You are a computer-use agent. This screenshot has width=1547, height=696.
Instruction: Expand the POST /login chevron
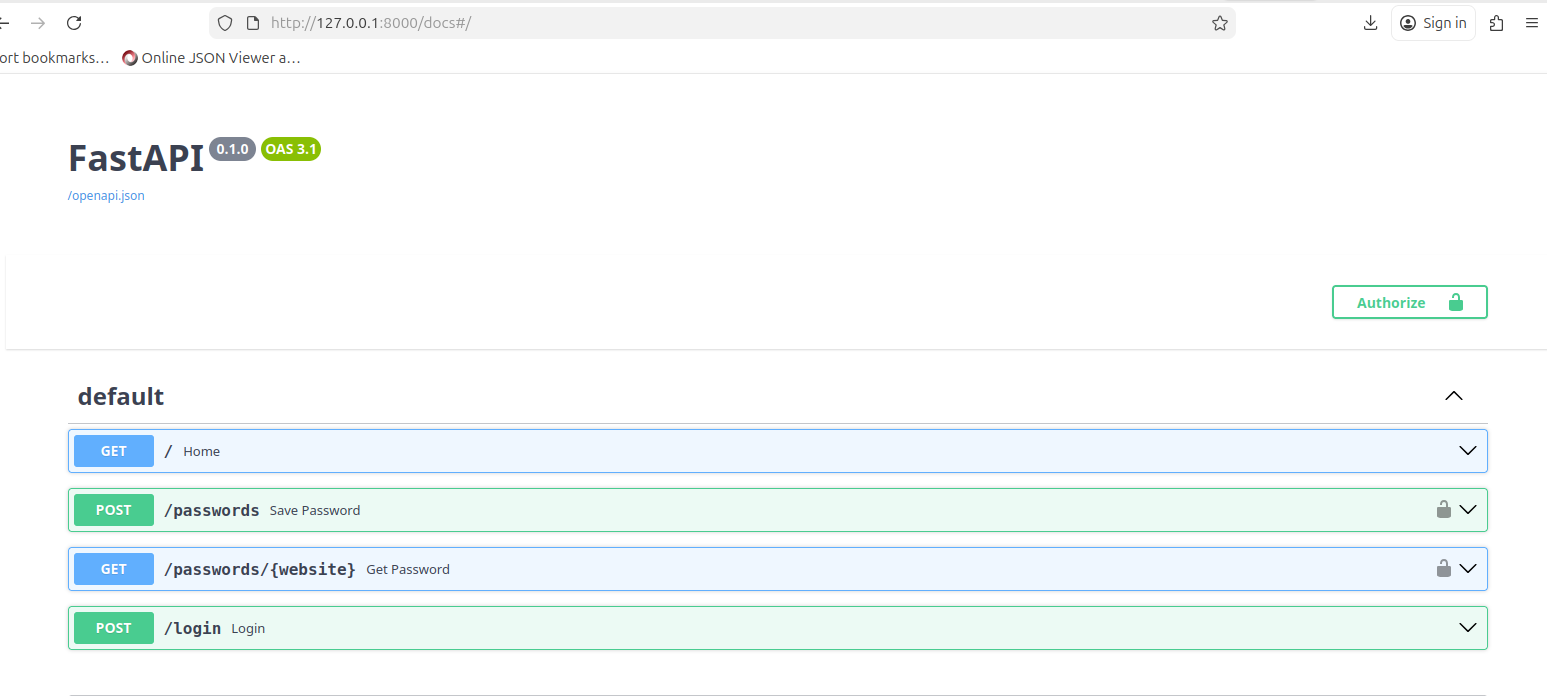pos(1467,628)
